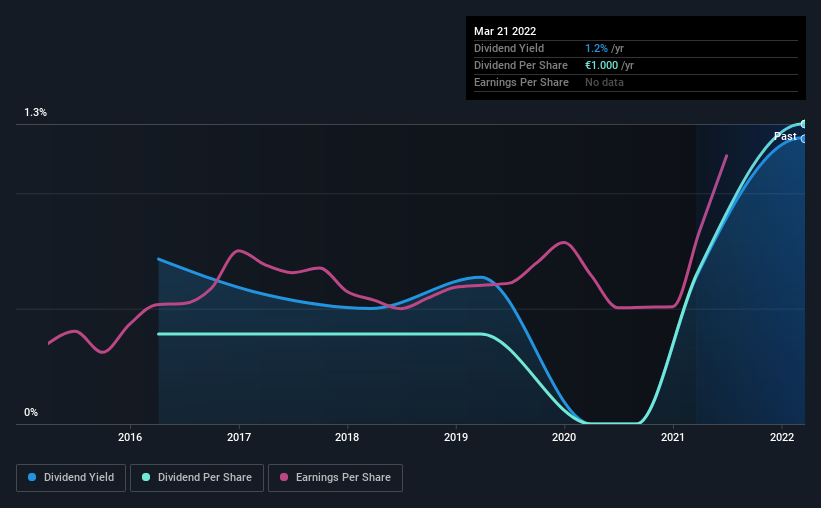The image size is (821, 508).
Task: Click the 2021 x-axis year label
Action: pyautogui.click(x=673, y=437)
